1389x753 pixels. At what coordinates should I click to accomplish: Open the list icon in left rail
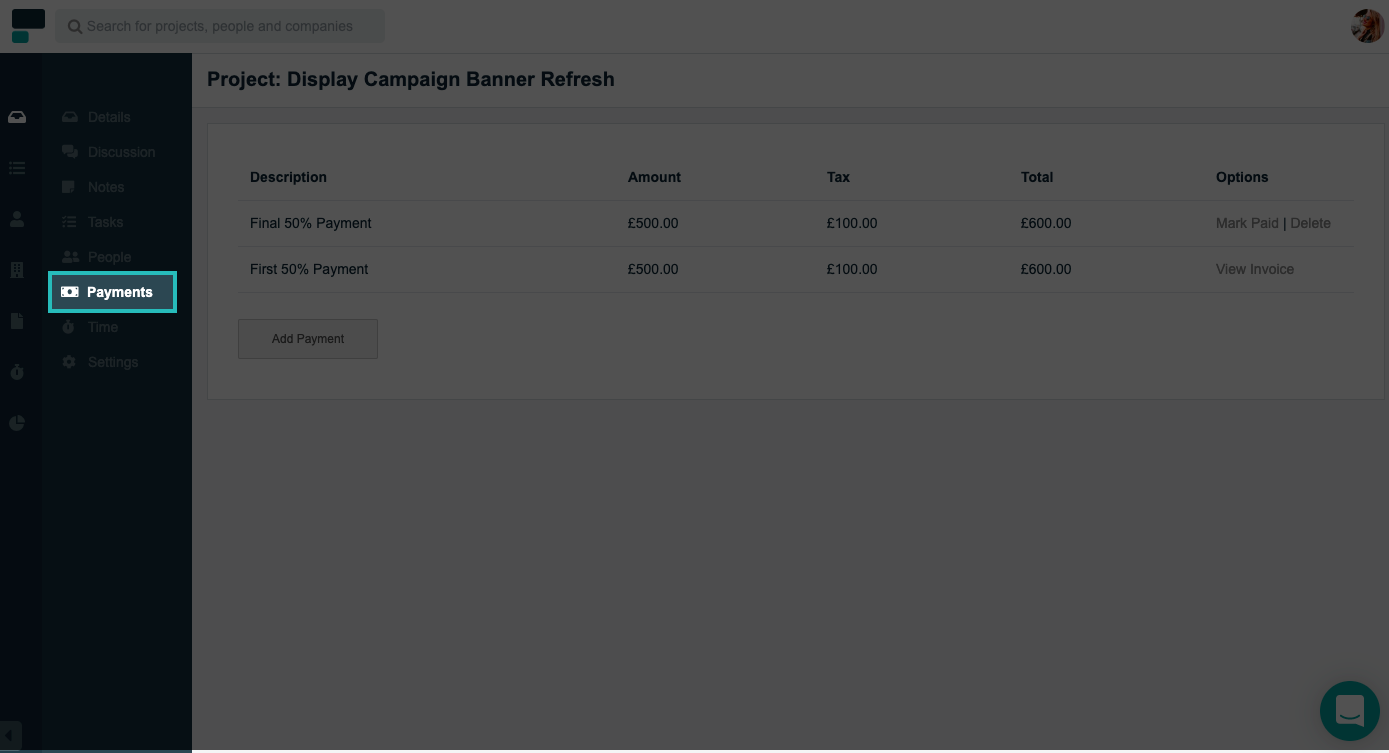click(17, 168)
